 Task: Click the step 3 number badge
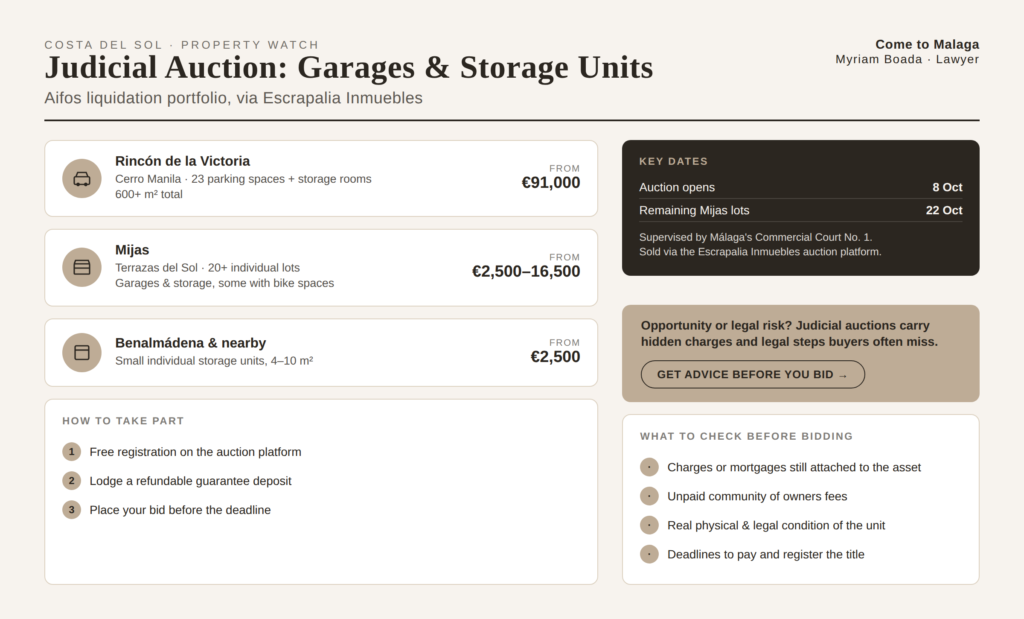tap(71, 510)
